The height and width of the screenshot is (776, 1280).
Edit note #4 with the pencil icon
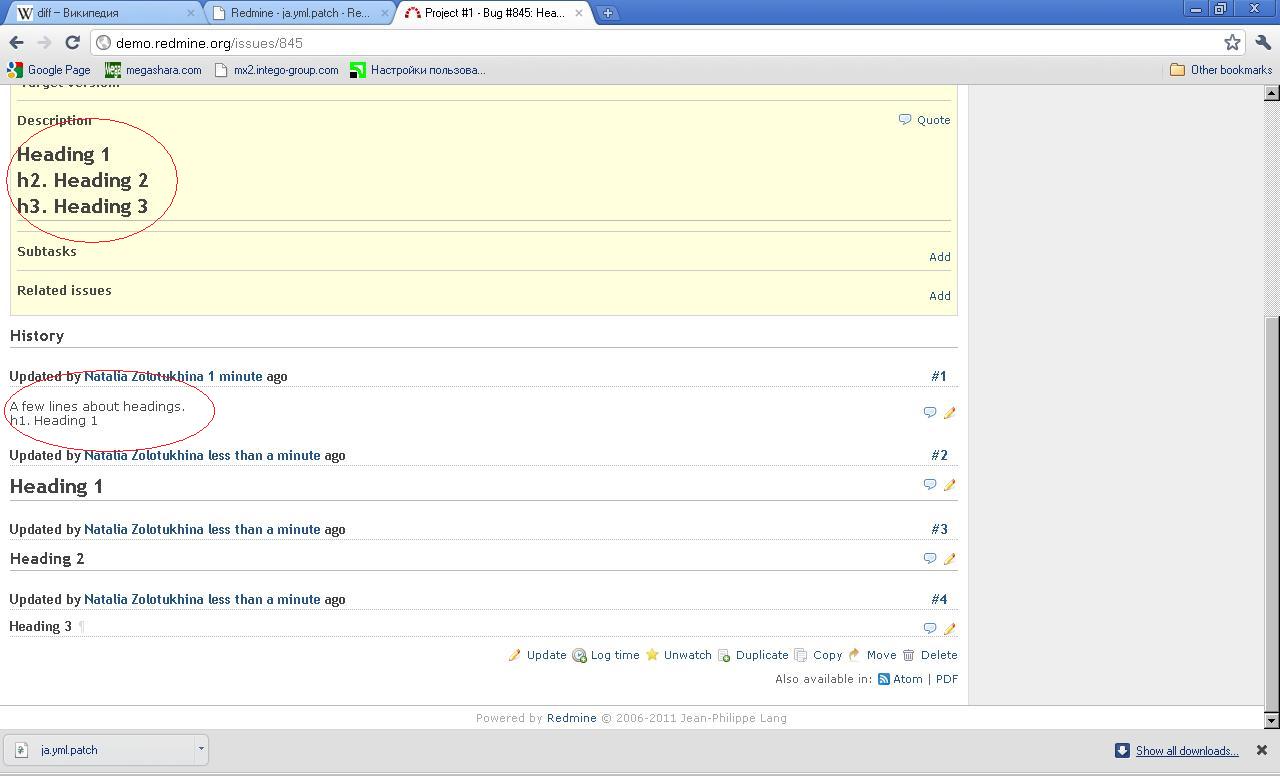(x=949, y=628)
